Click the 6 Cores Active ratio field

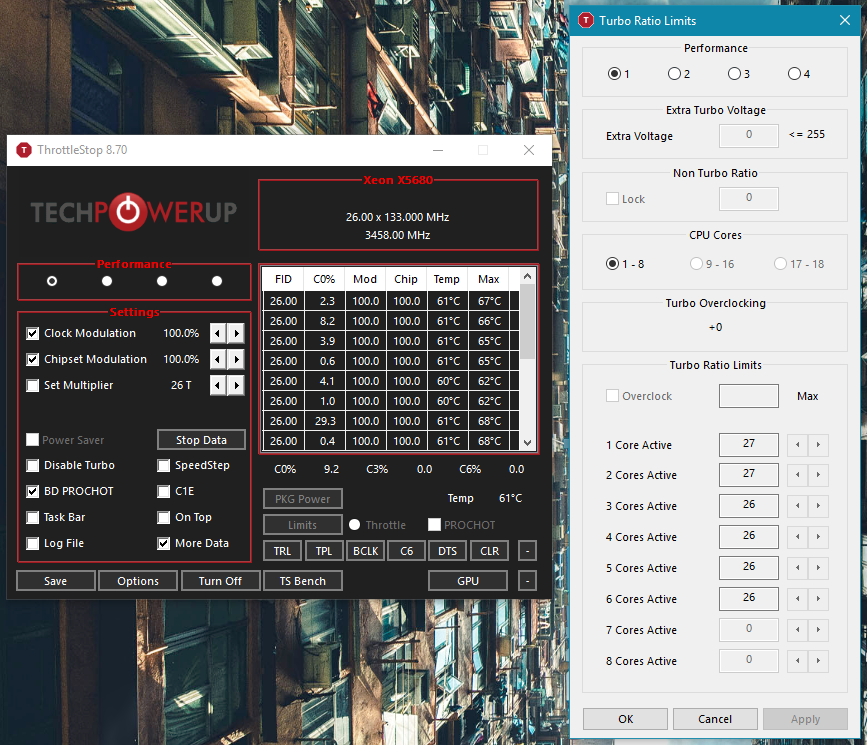point(748,599)
